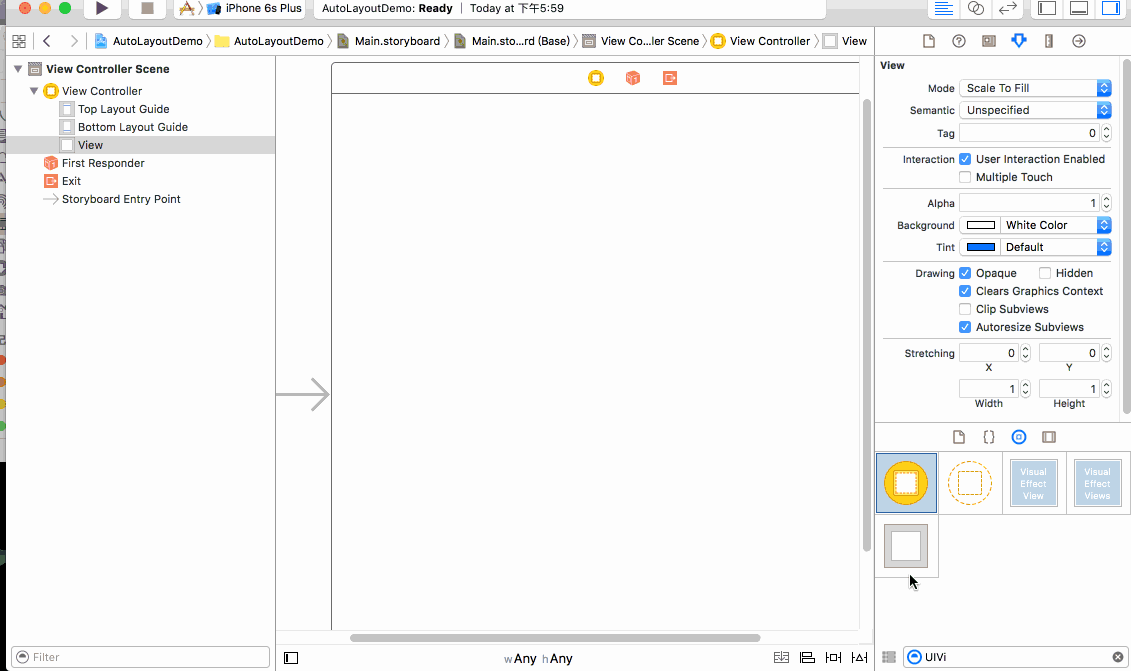Collapse View Controller Scene
The width and height of the screenshot is (1131, 671).
(x=18, y=69)
